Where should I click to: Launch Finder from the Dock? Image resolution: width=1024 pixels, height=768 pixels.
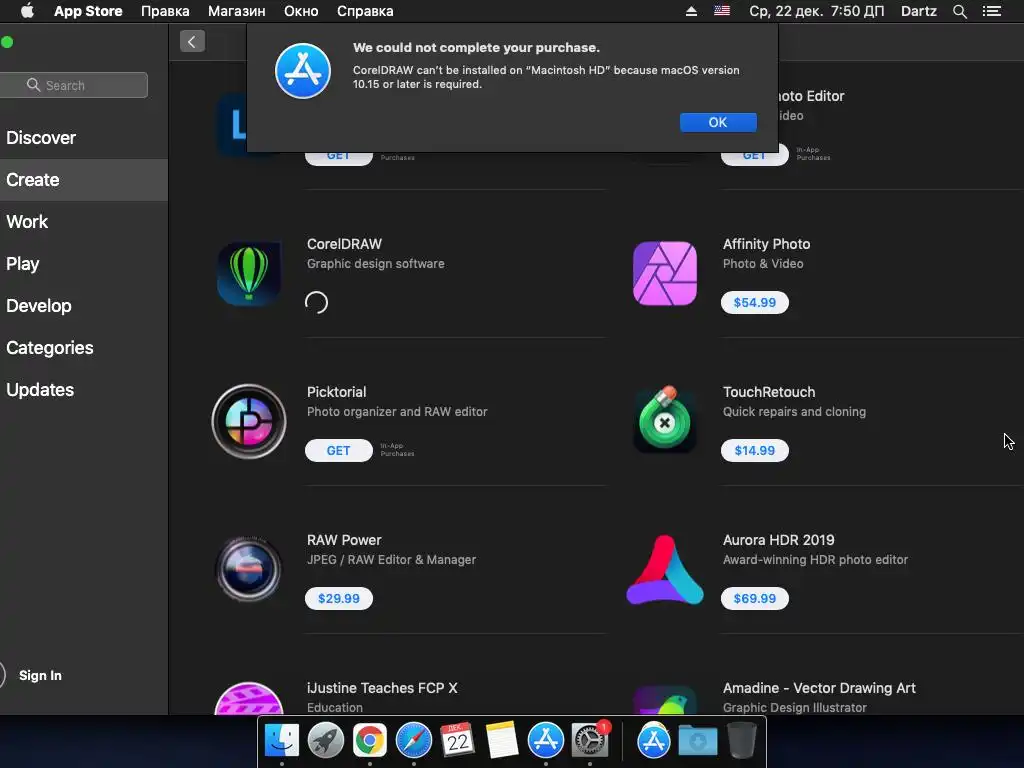coord(281,740)
